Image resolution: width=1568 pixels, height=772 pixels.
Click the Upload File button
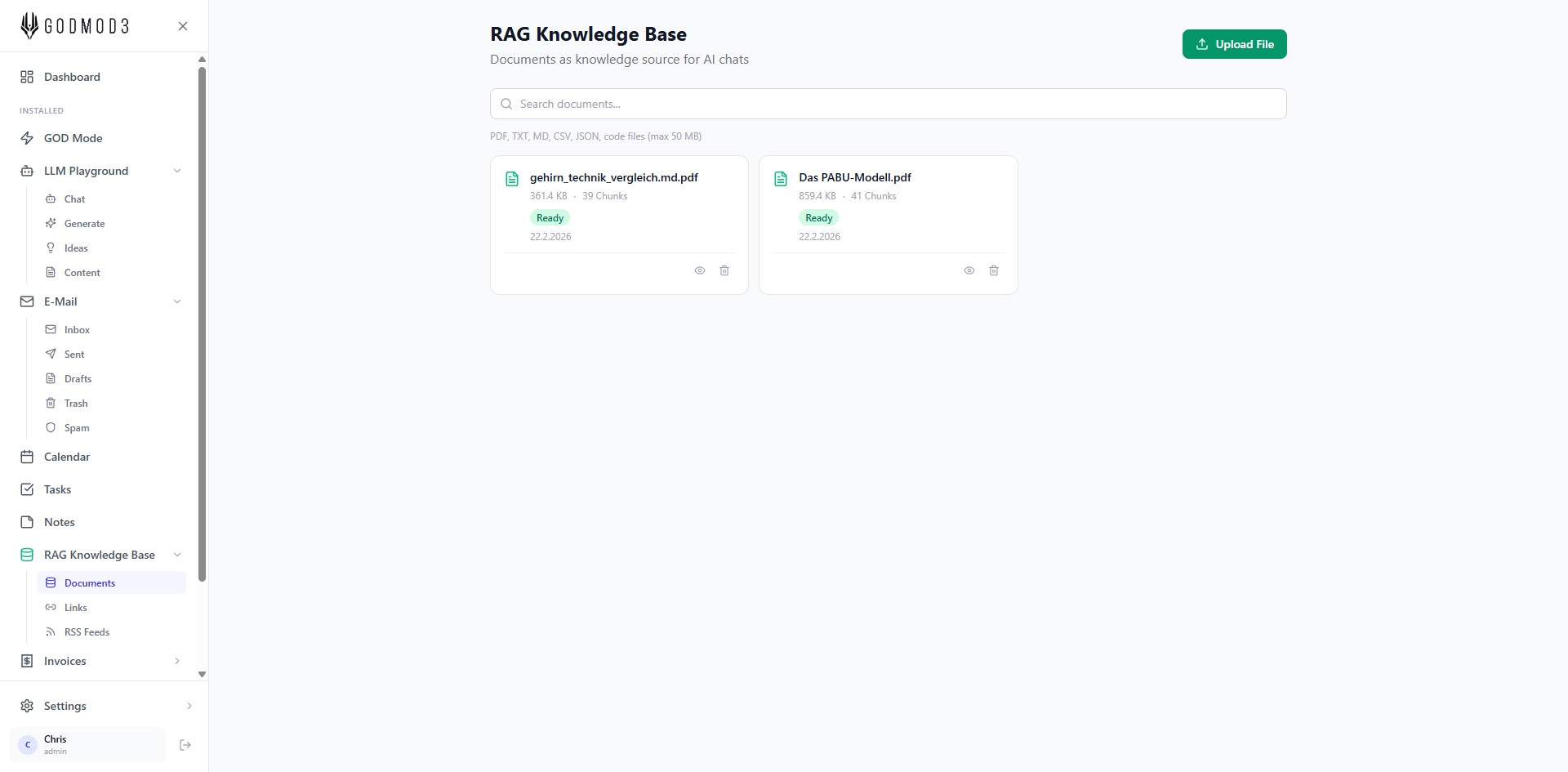click(x=1234, y=44)
